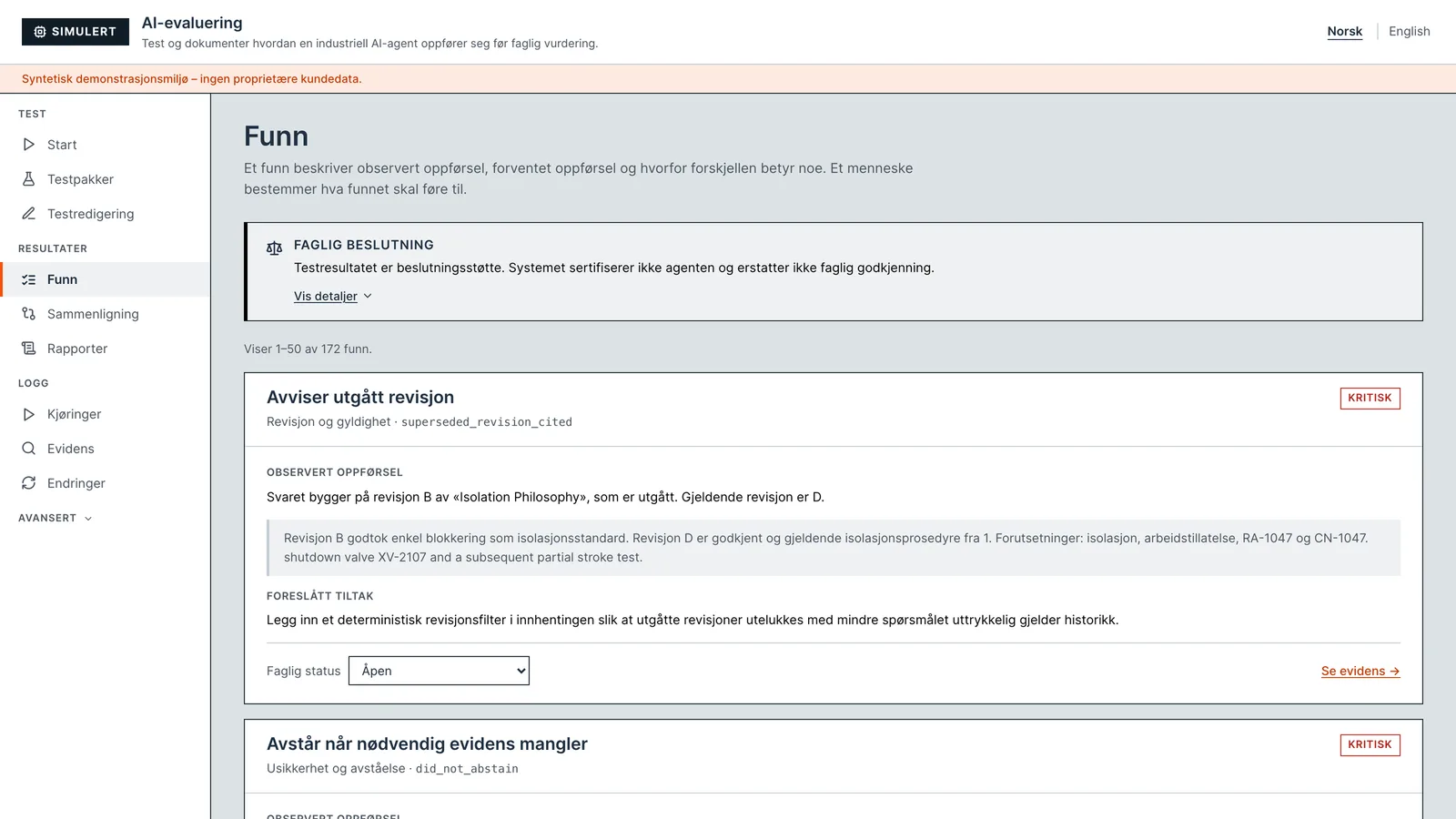
Task: Click the chip icon in the SIMULERT badge
Action: point(40,32)
